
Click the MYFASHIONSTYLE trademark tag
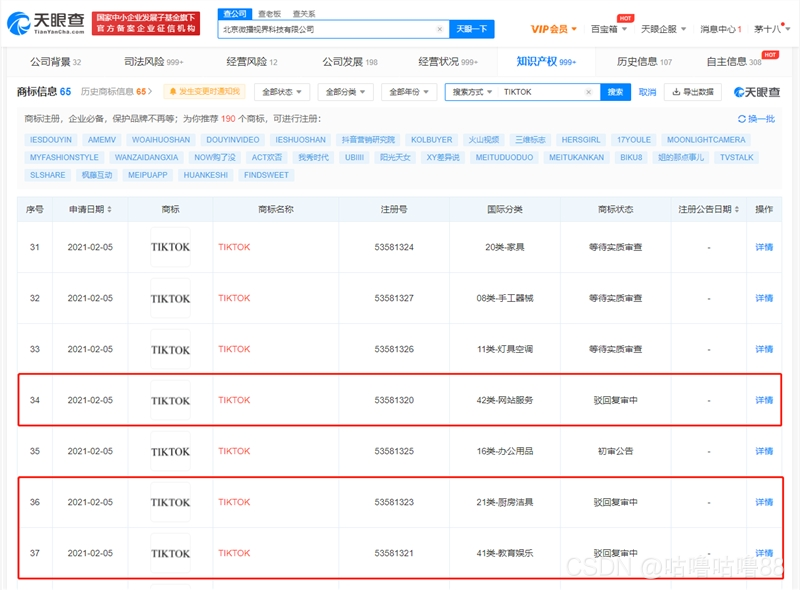point(64,157)
